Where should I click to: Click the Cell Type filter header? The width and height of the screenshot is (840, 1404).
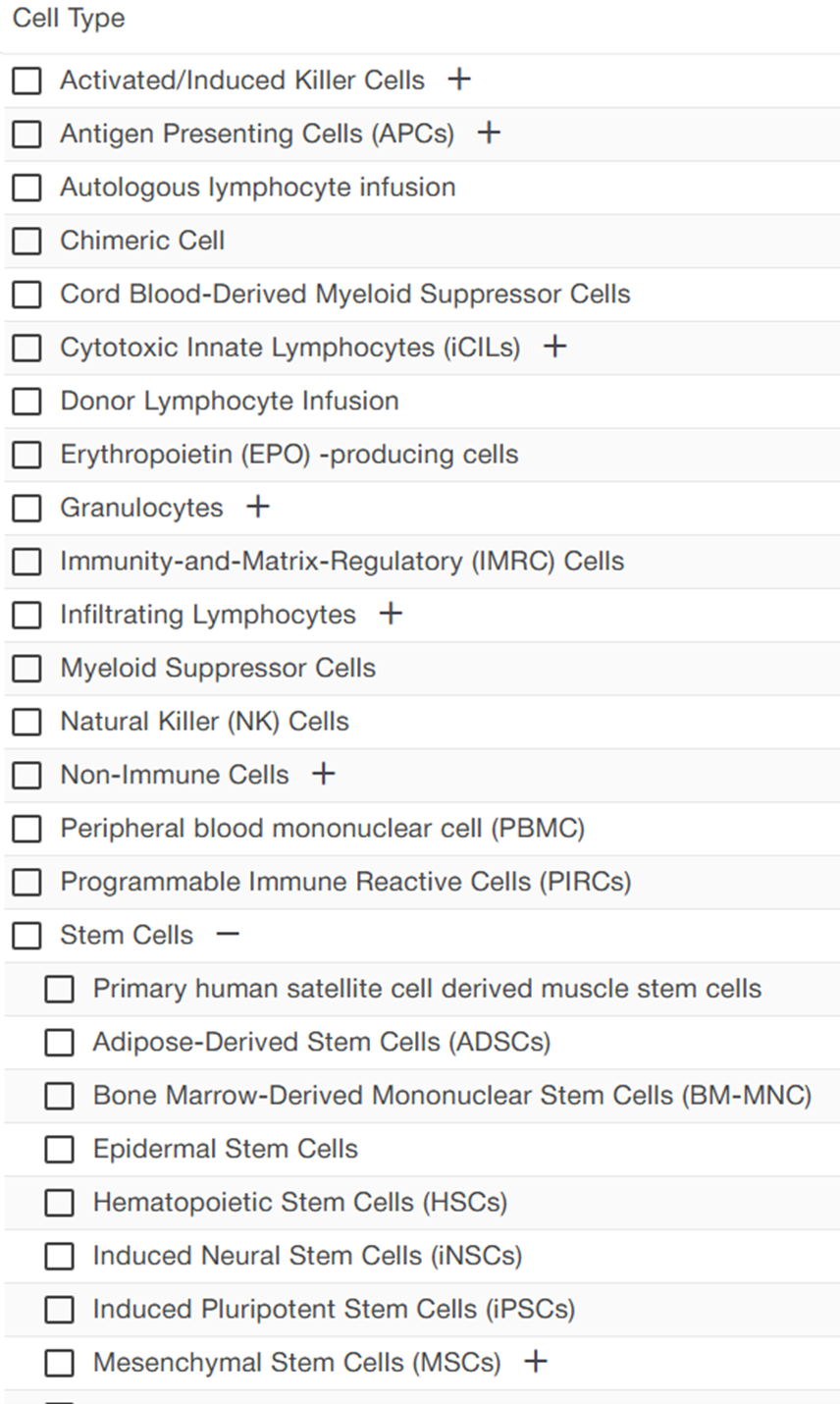tap(69, 19)
